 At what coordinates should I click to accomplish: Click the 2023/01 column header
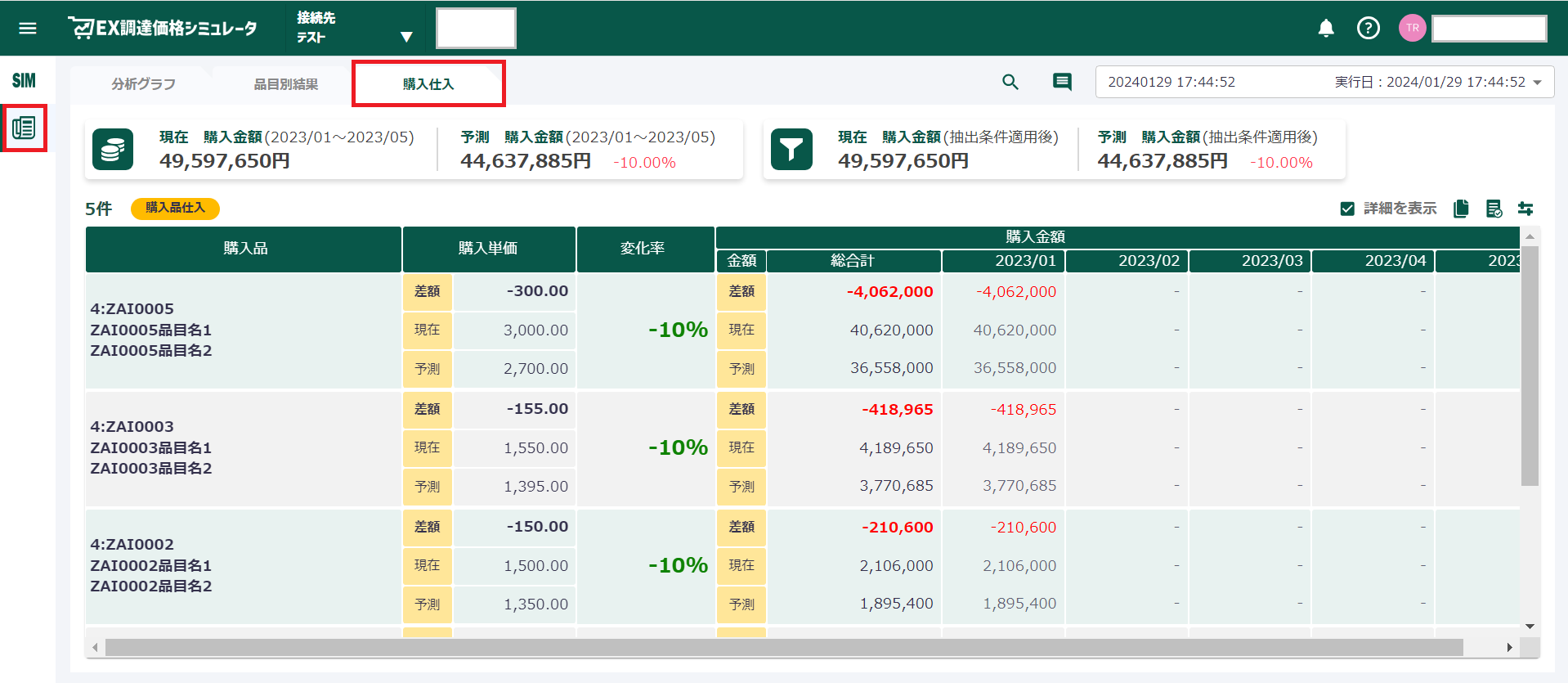coord(1003,261)
